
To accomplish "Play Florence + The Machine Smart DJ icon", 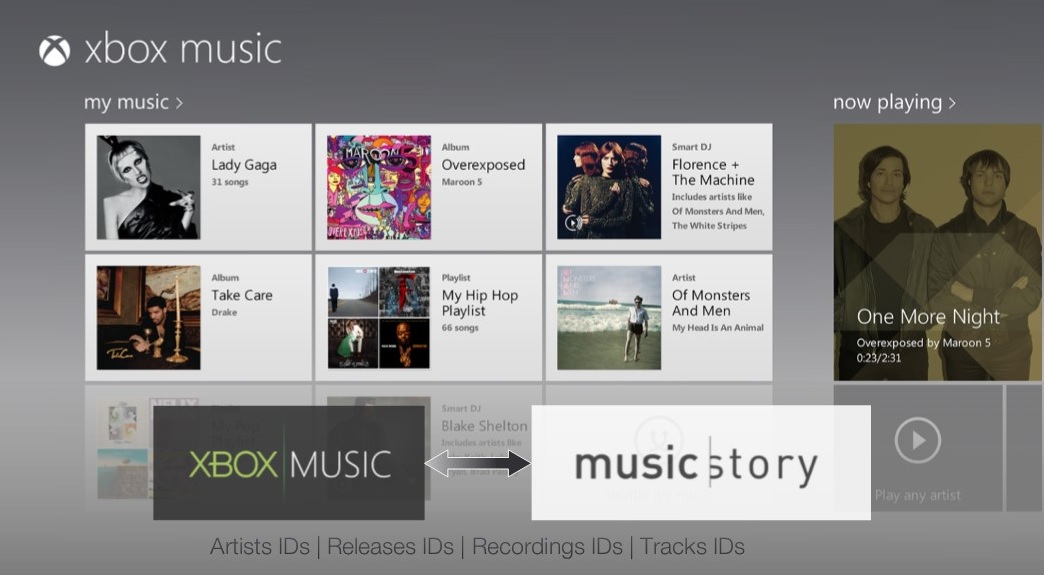I will 573,223.
